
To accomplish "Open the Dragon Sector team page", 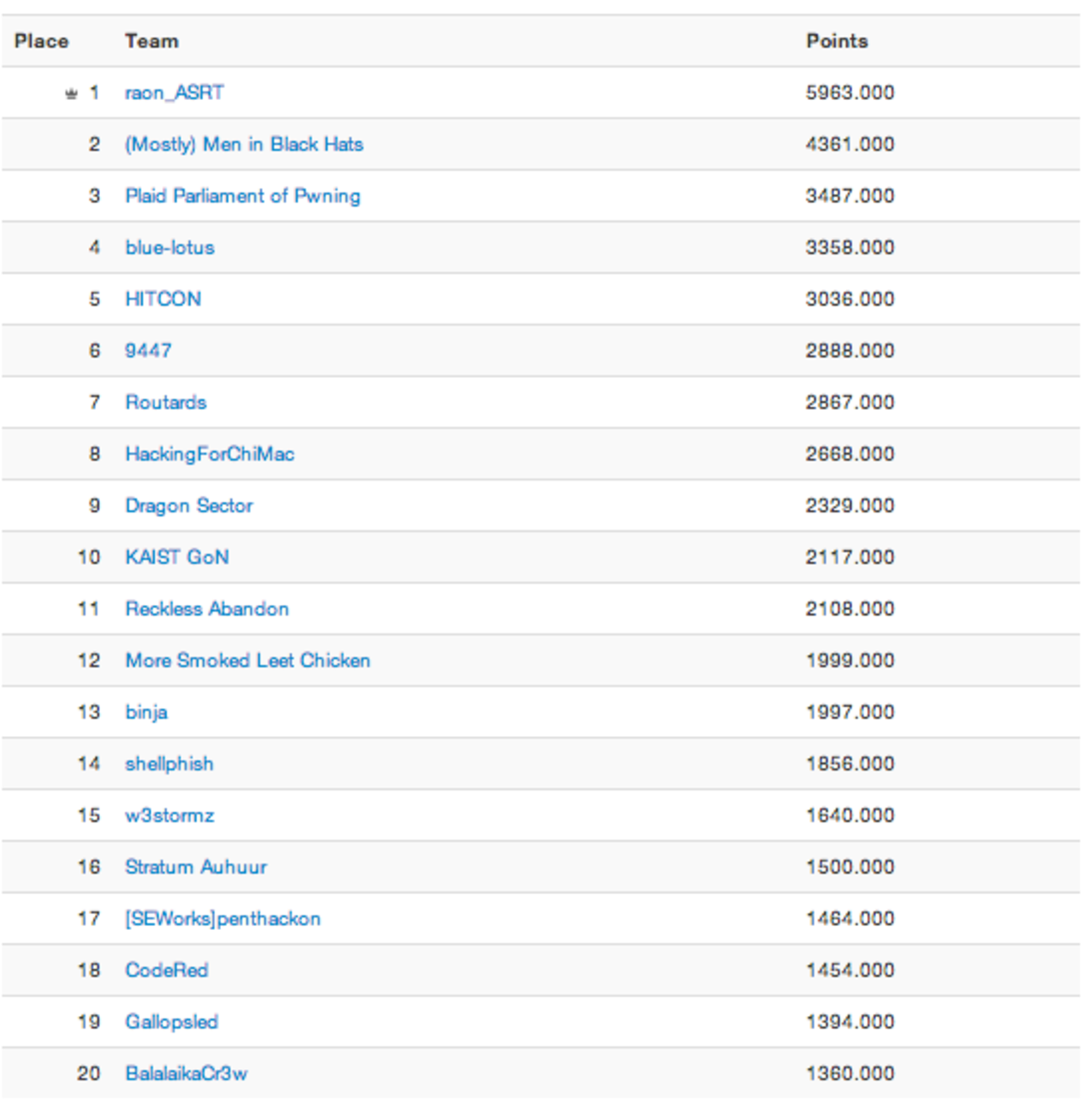I will 189,506.
